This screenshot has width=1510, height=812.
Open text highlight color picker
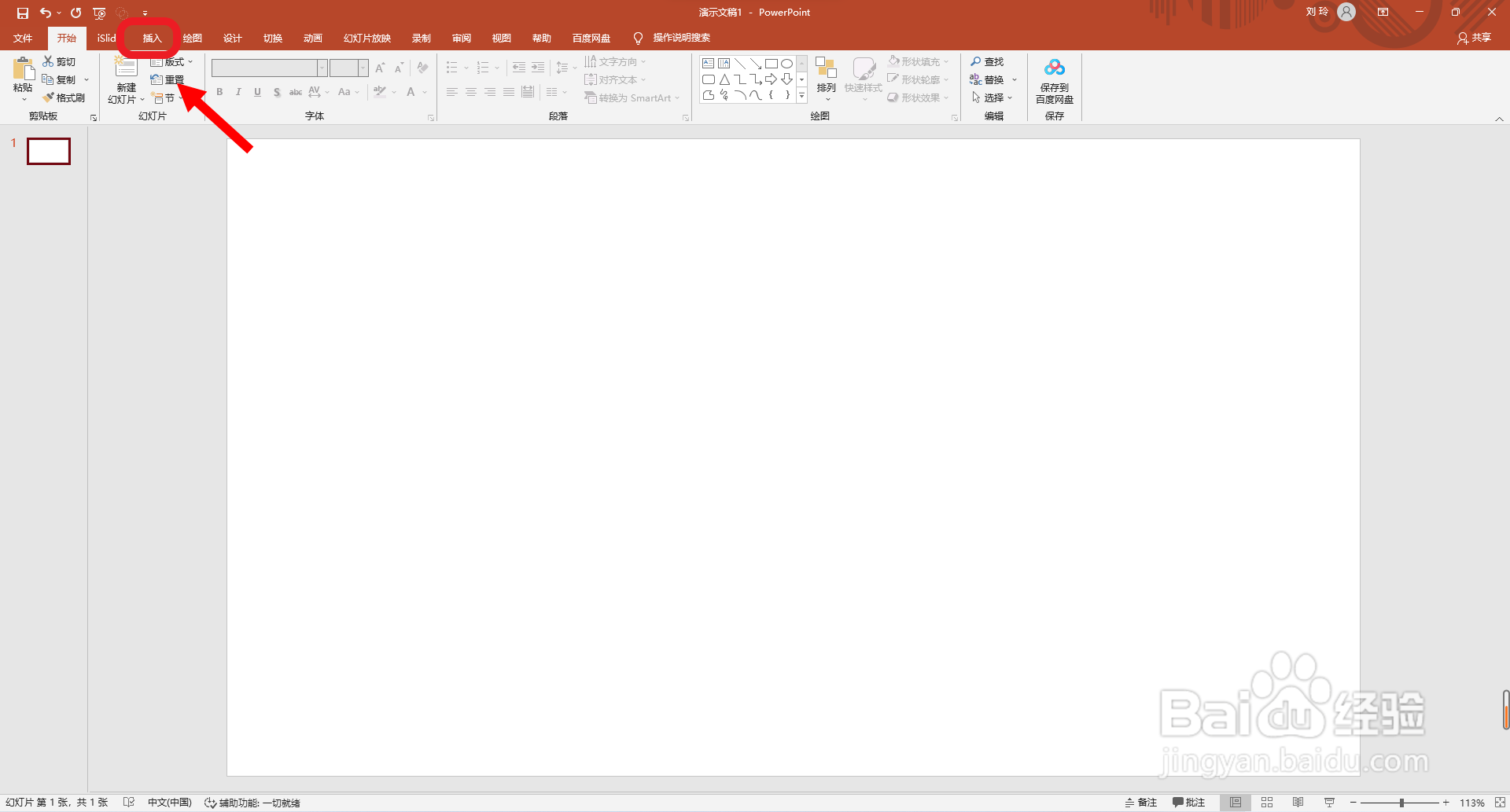[x=380, y=92]
